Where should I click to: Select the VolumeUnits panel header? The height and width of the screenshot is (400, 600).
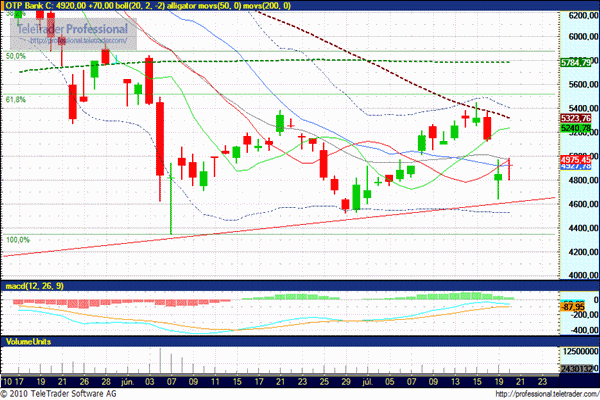pyautogui.click(x=28, y=342)
